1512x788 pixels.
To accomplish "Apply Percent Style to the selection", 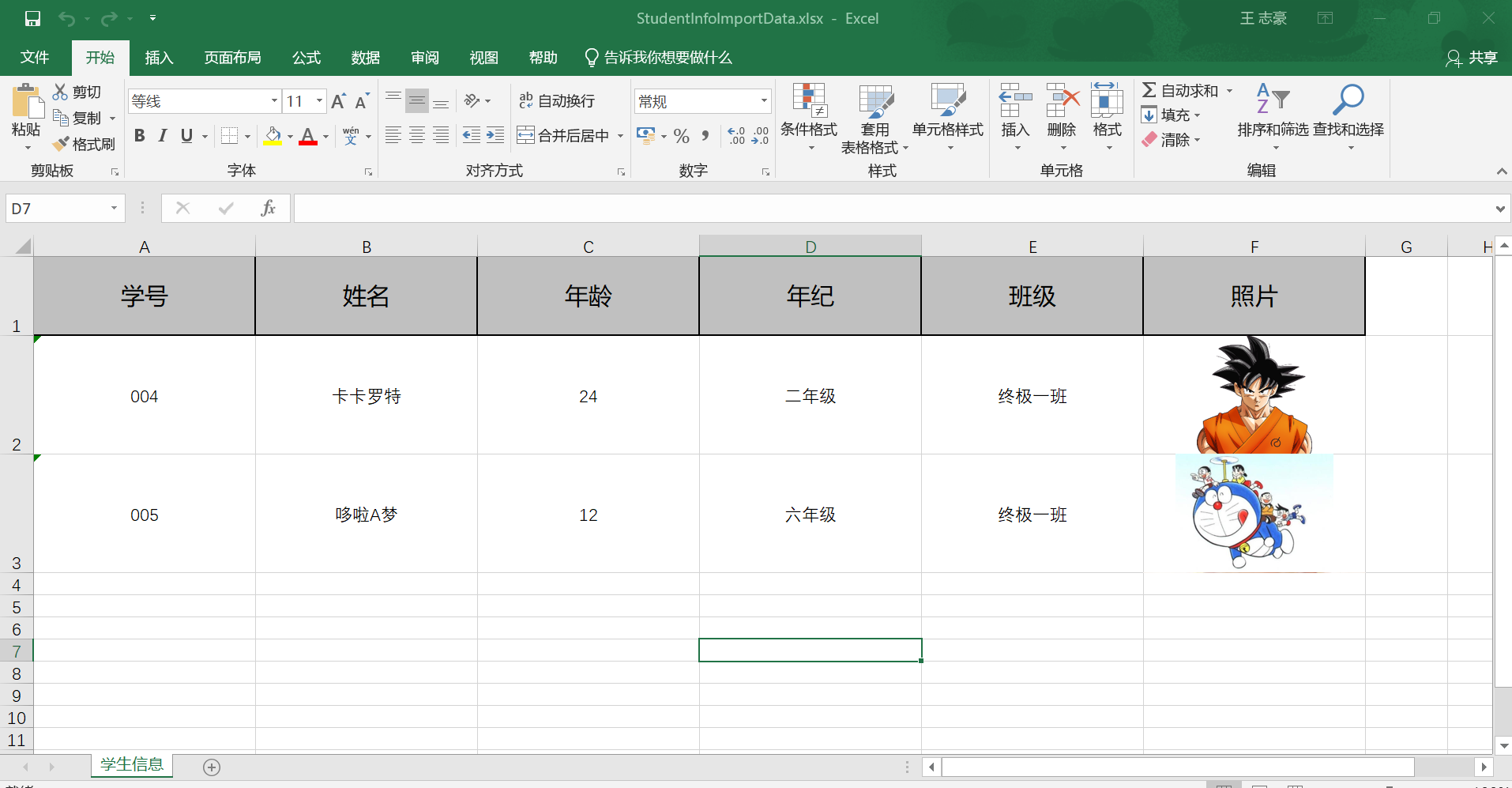I will (x=681, y=135).
